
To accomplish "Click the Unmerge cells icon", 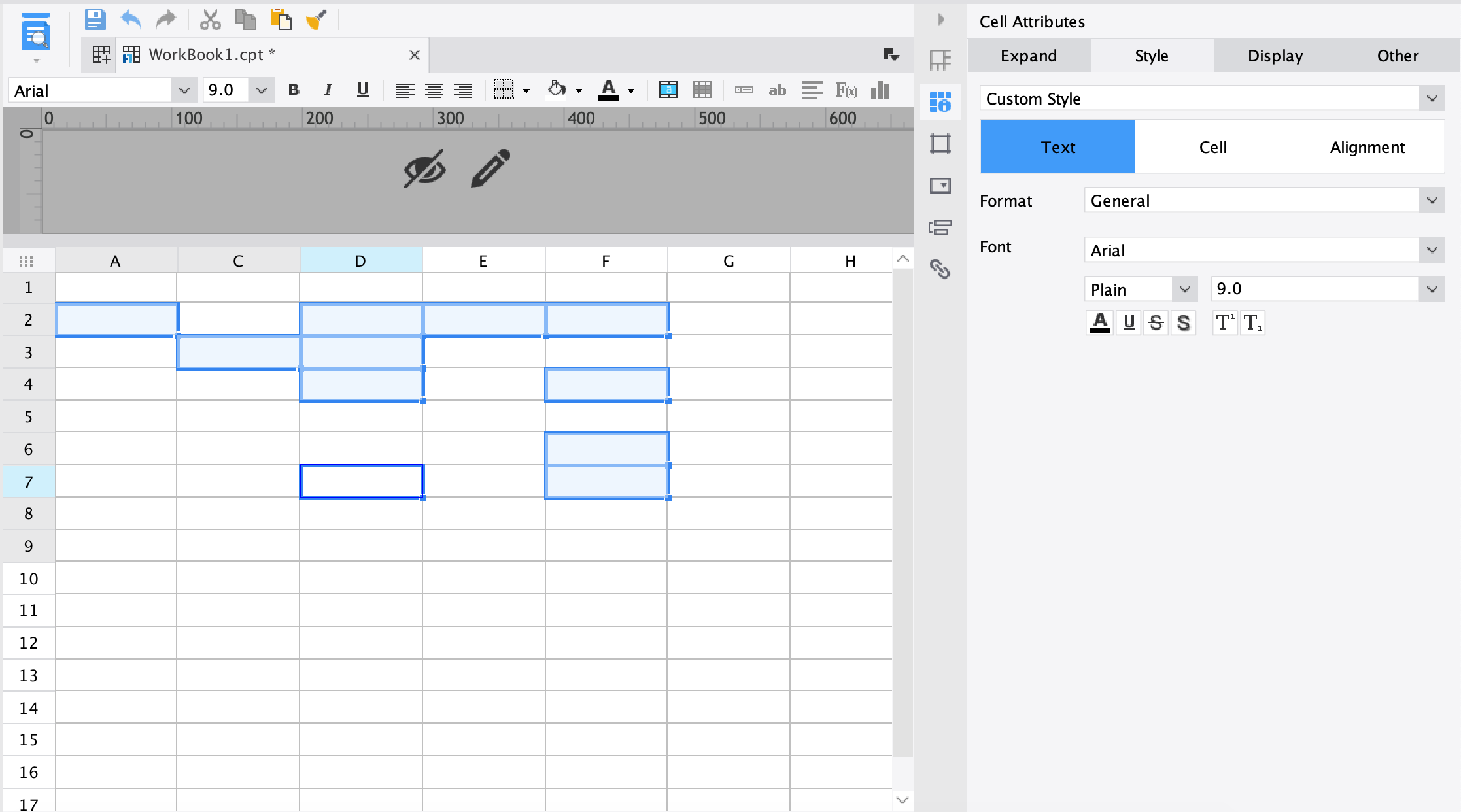I will pos(702,90).
